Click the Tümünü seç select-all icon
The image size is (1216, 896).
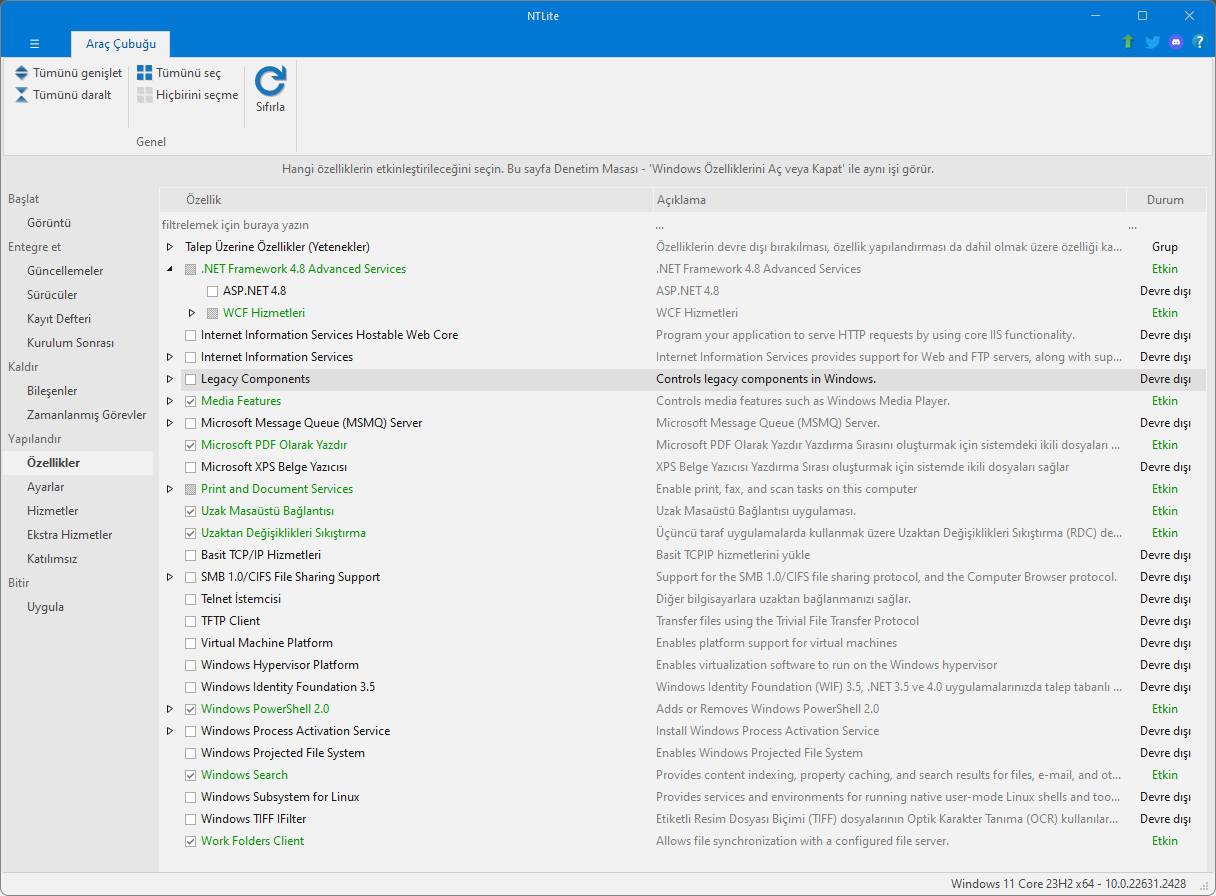coord(145,73)
